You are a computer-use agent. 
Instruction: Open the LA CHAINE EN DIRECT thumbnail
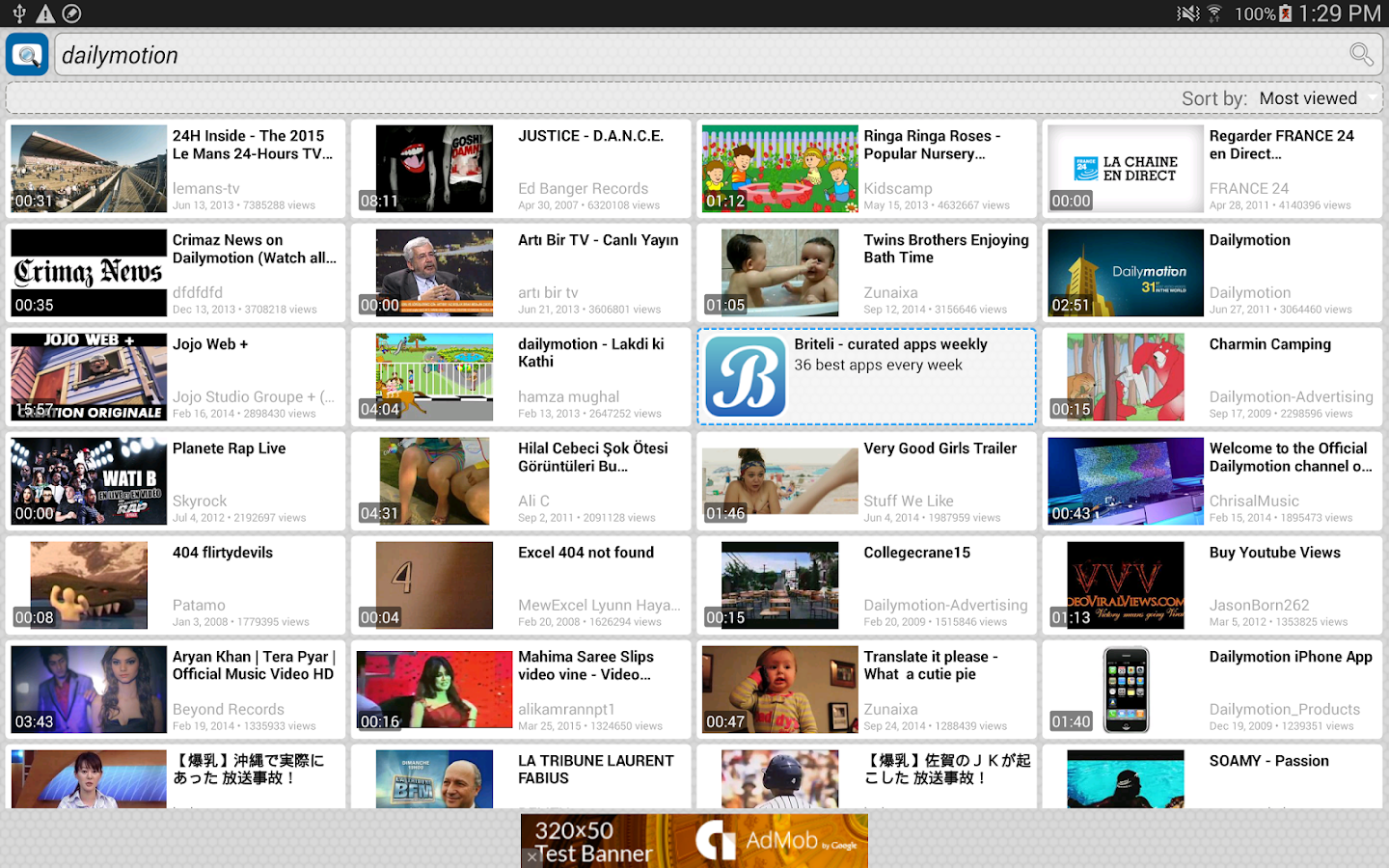pos(1126,169)
